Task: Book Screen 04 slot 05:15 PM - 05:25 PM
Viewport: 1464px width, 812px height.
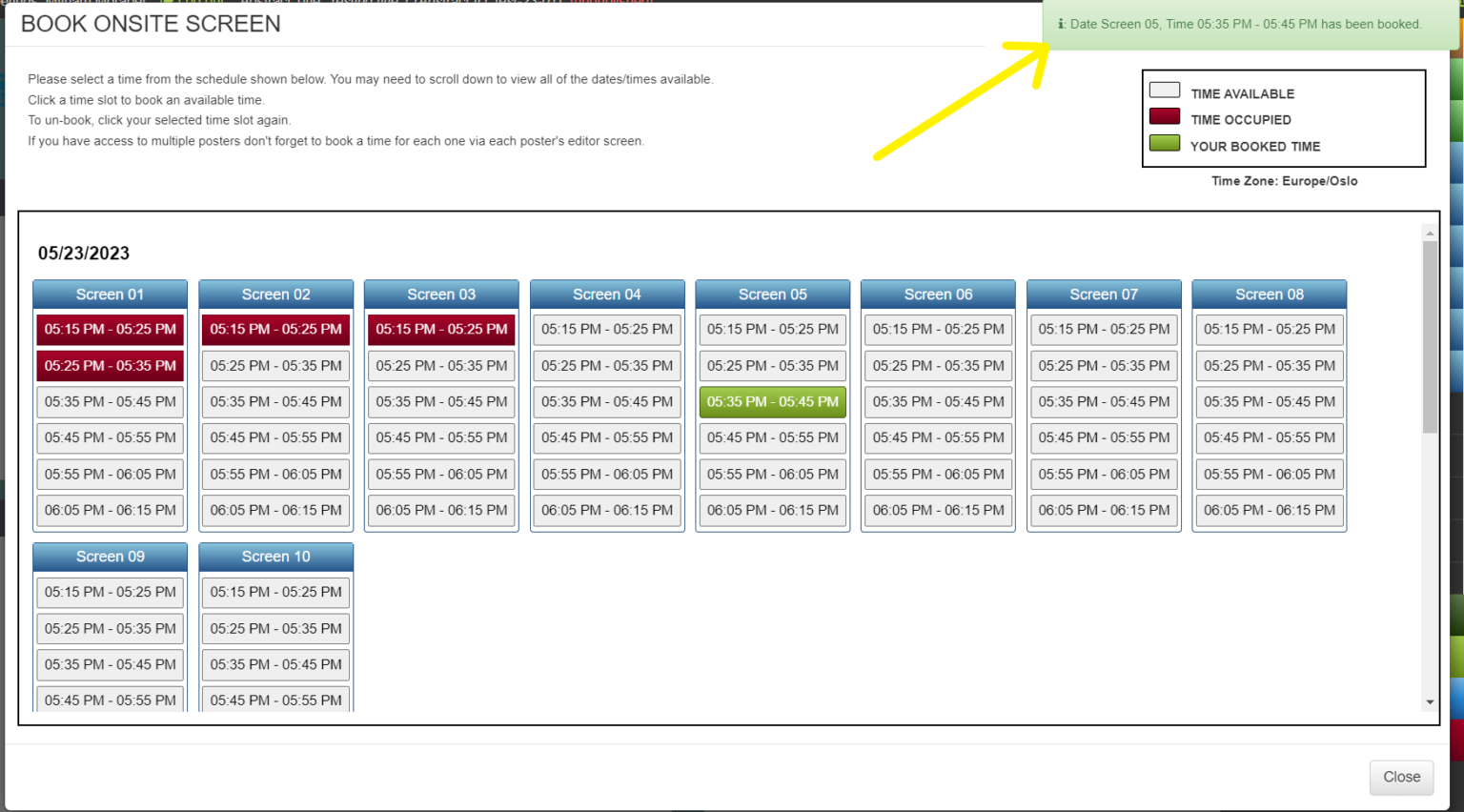Action: pyautogui.click(x=607, y=329)
